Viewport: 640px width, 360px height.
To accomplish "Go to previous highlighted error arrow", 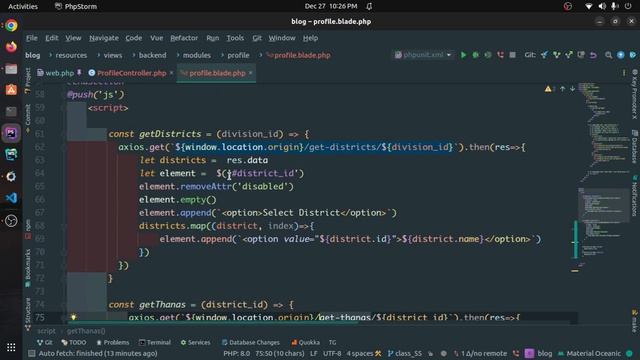I will click(562, 89).
